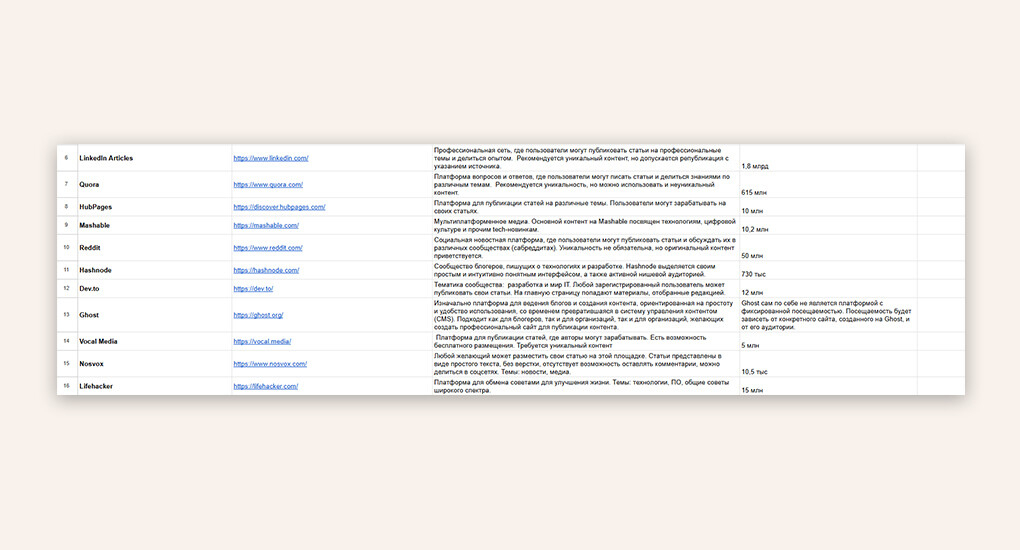
Task: Select the '615 млн' traffic cell
Action: pyautogui.click(x=828, y=184)
